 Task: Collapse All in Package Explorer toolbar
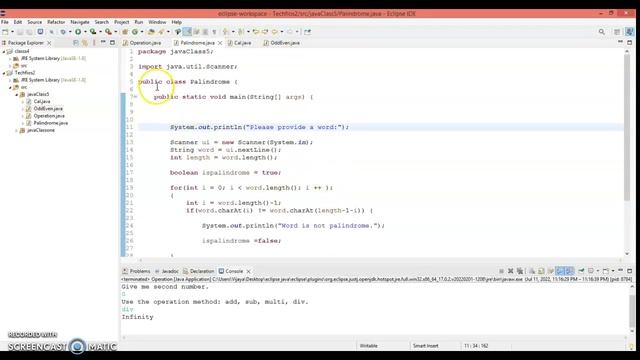76,42
